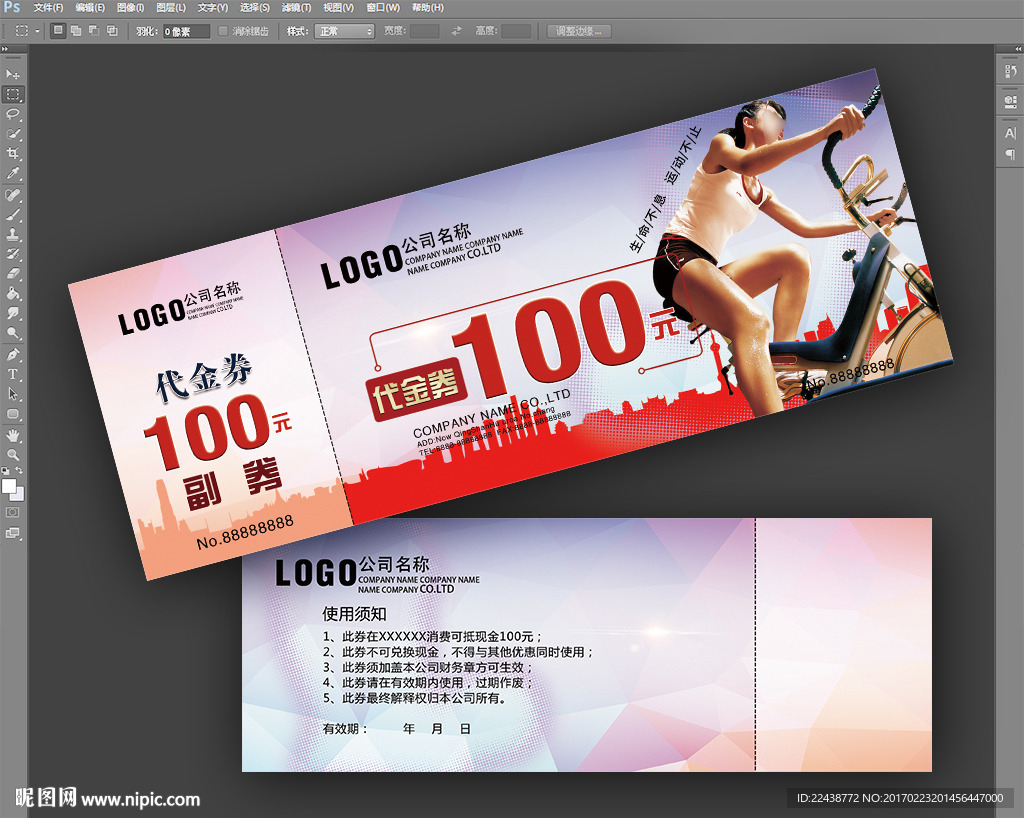Select the Horizontal Type tool
Image resolution: width=1024 pixels, height=818 pixels.
coord(12,374)
